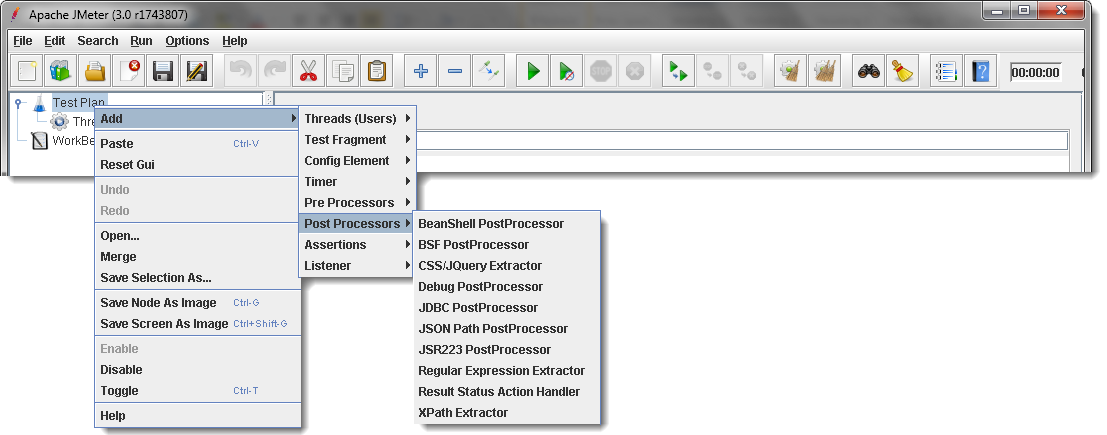Expand the Test Fragment submenu
1107x435 pixels.
point(357,140)
